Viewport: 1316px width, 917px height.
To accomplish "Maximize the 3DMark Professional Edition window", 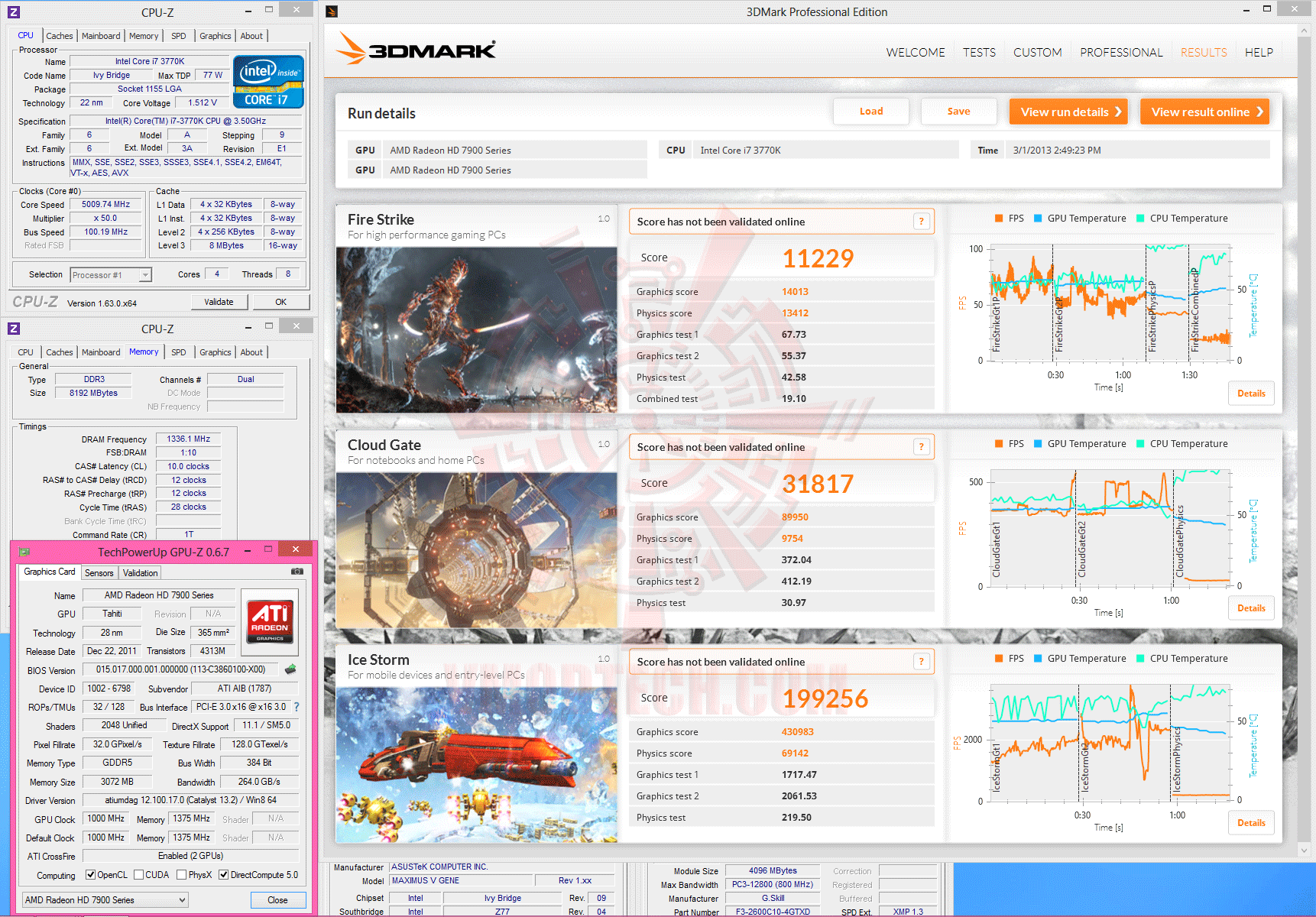I will 1266,9.
